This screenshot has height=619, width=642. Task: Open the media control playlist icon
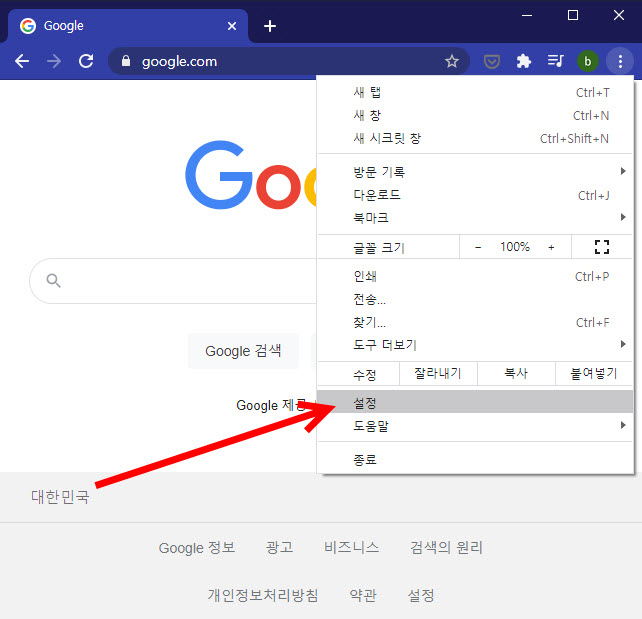tap(556, 61)
